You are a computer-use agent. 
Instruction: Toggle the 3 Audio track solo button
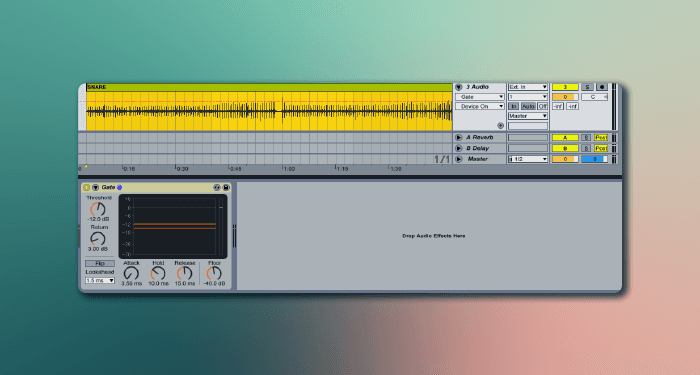click(587, 87)
